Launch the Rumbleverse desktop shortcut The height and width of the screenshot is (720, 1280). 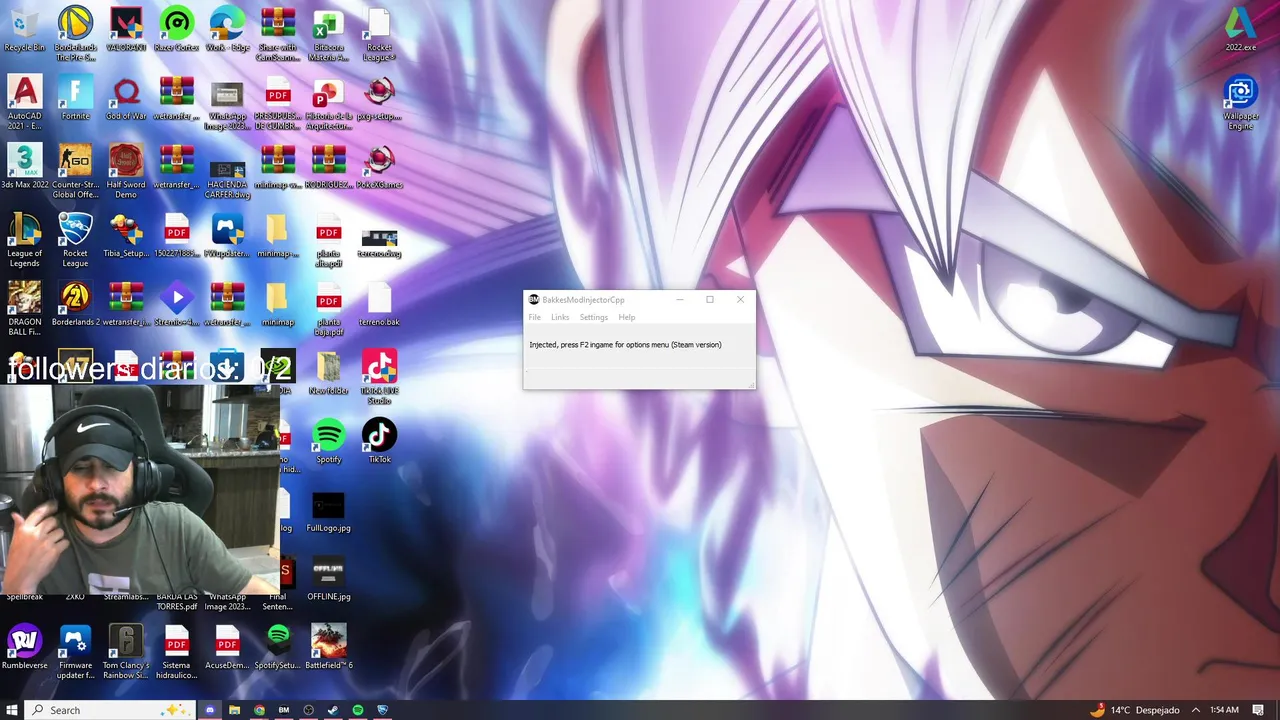click(x=24, y=646)
